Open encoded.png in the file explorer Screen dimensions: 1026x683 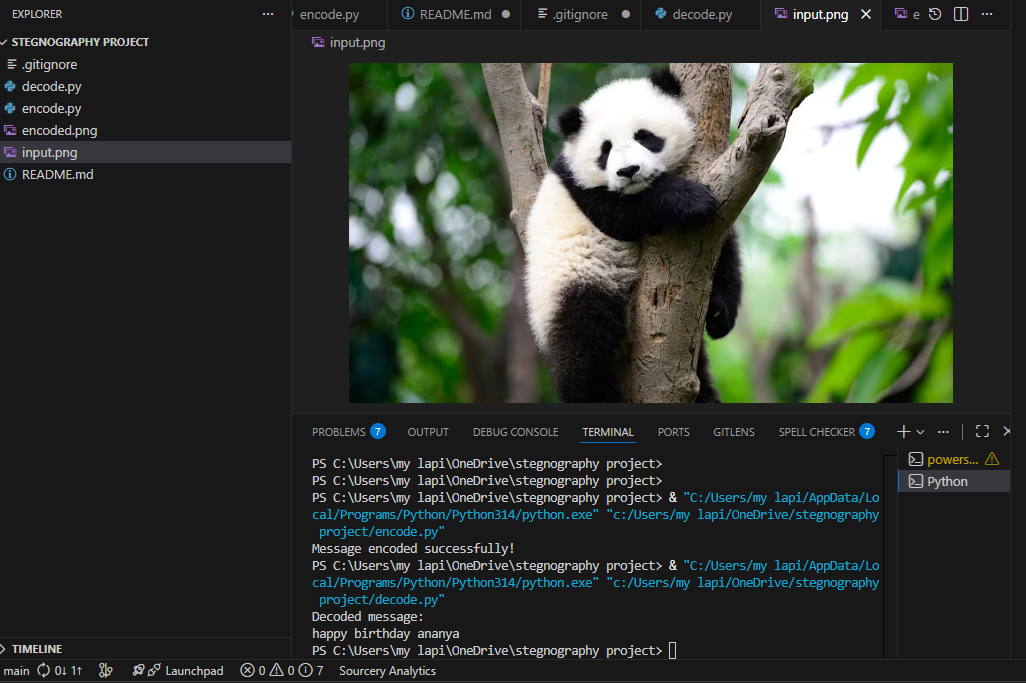(59, 131)
